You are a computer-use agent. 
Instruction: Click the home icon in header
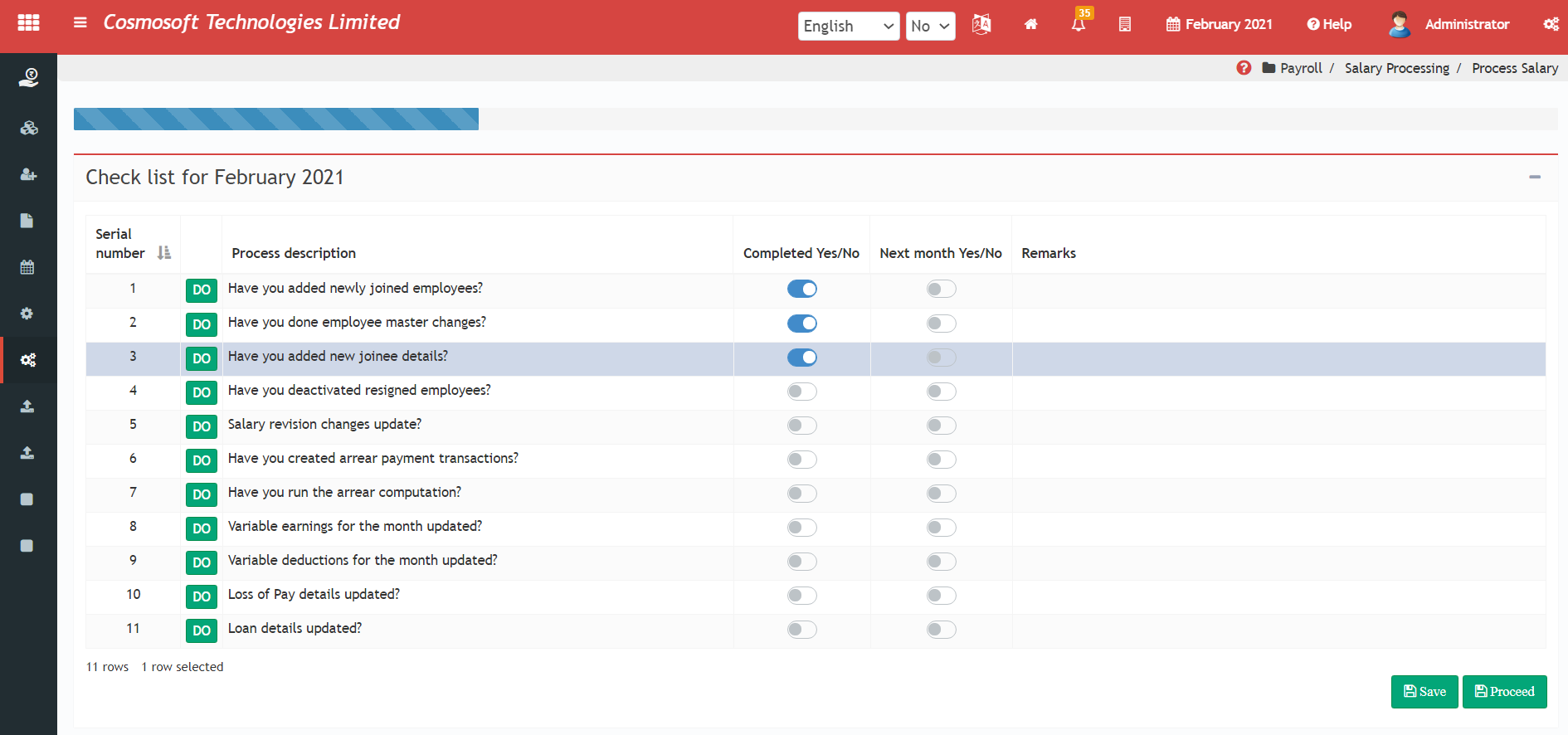pos(1030,25)
